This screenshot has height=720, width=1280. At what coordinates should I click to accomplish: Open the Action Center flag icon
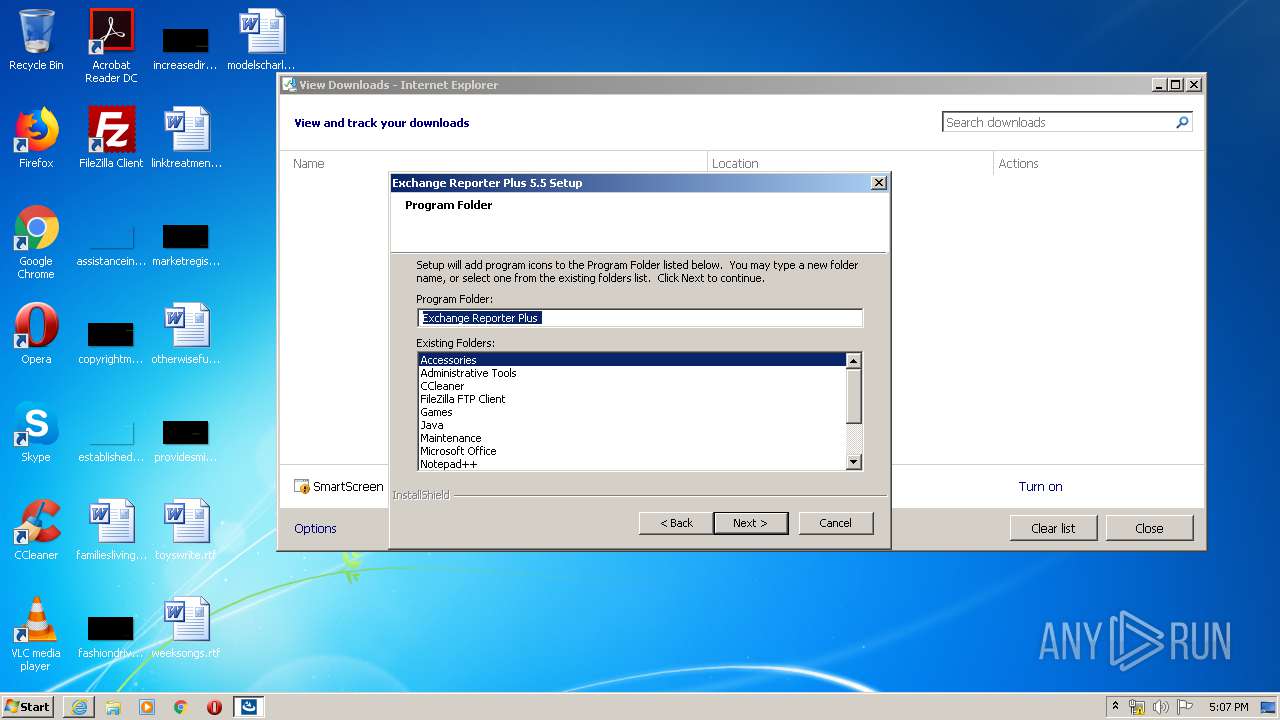1184,707
